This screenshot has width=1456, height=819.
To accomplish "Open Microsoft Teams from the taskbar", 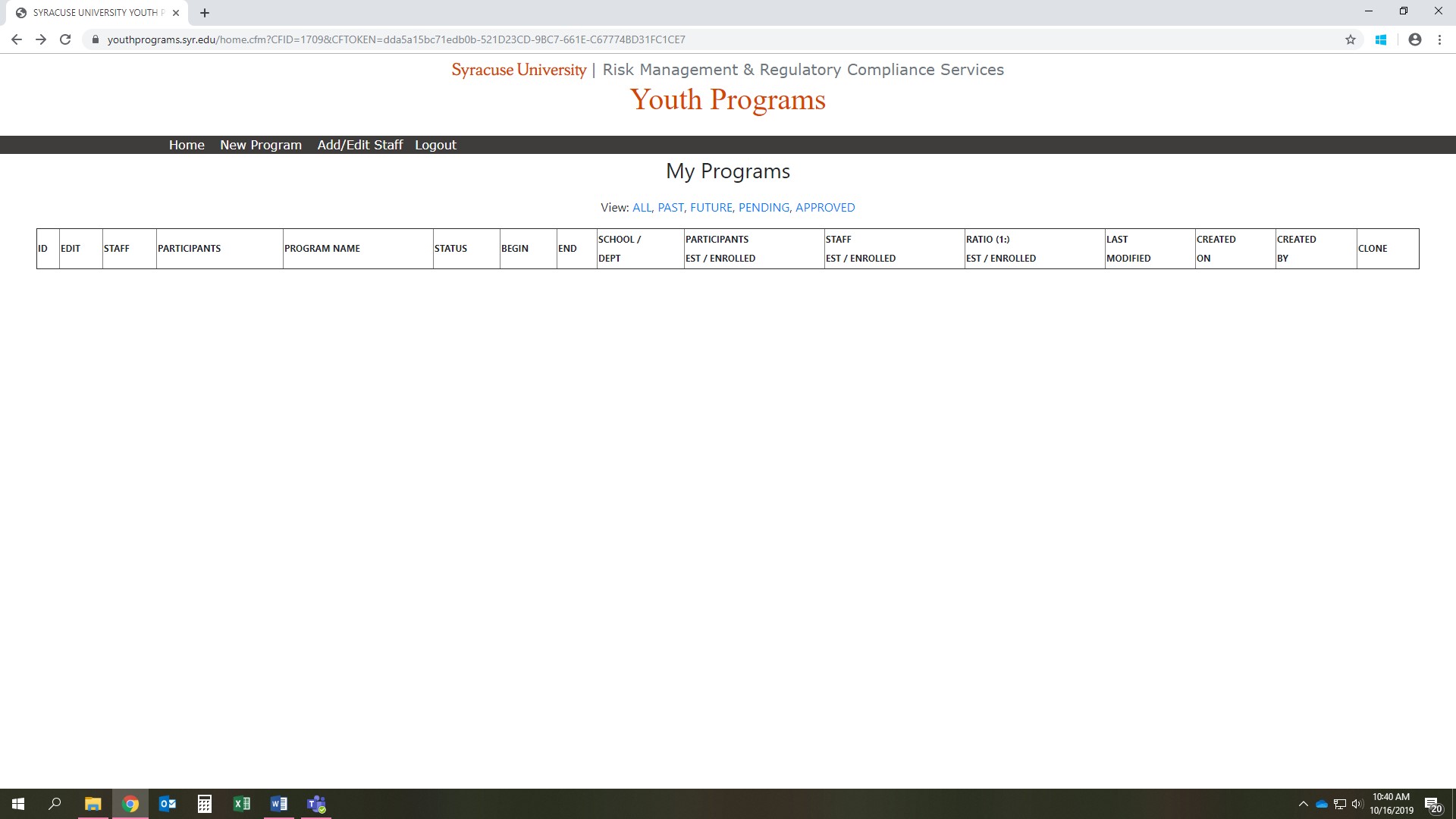I will pyautogui.click(x=316, y=804).
